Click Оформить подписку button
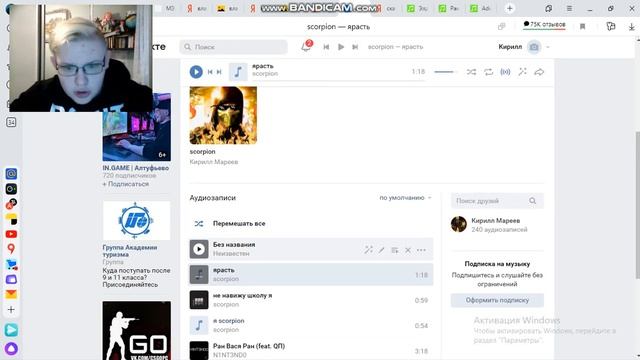Image resolution: width=640 pixels, height=360 pixels. pos(497,300)
